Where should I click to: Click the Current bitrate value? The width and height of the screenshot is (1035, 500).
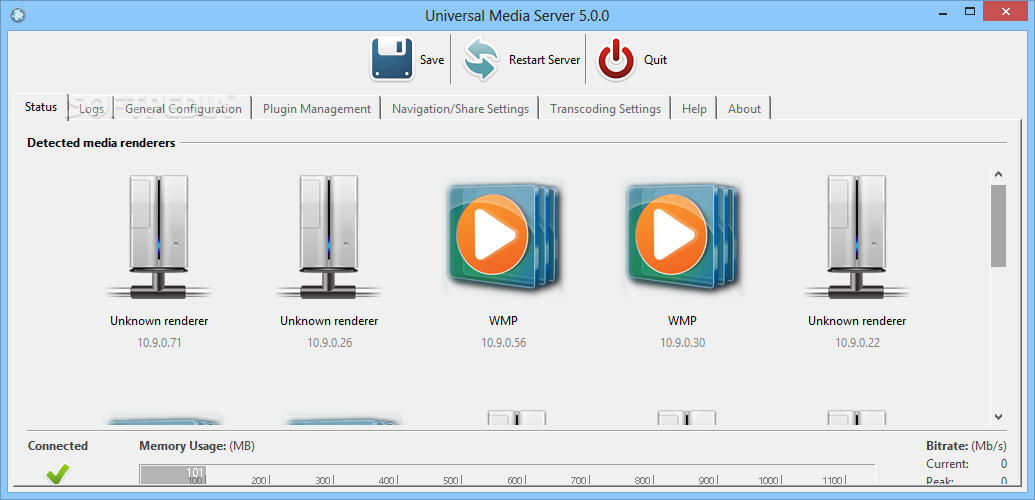(x=1003, y=464)
